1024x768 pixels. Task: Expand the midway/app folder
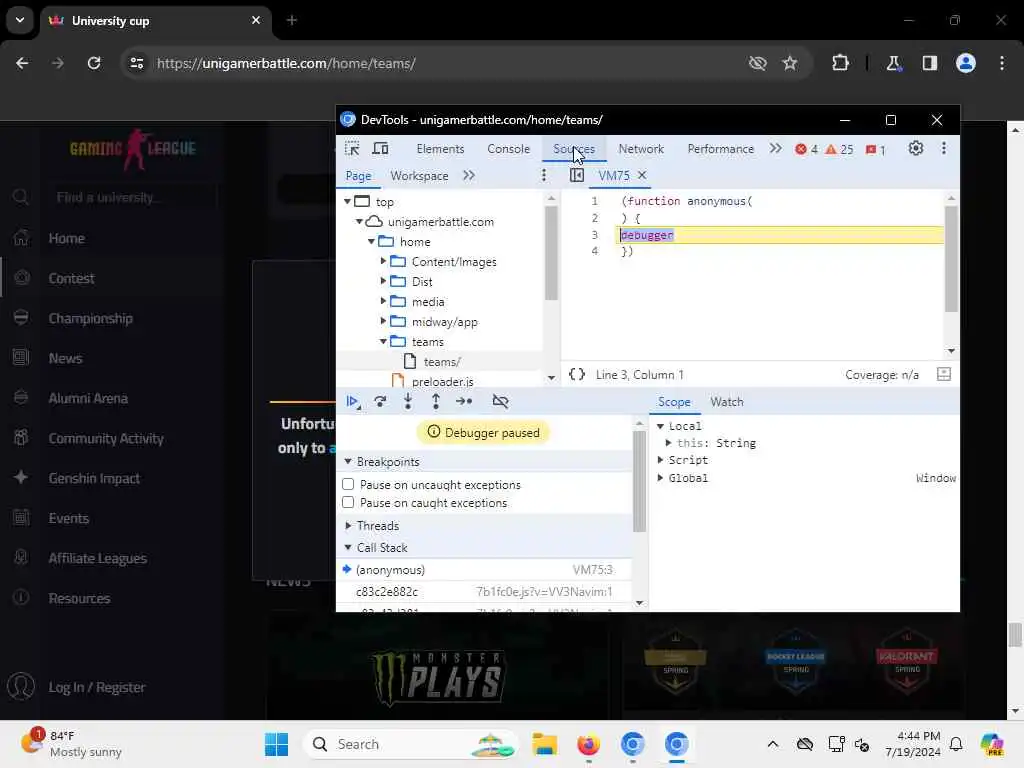383,321
